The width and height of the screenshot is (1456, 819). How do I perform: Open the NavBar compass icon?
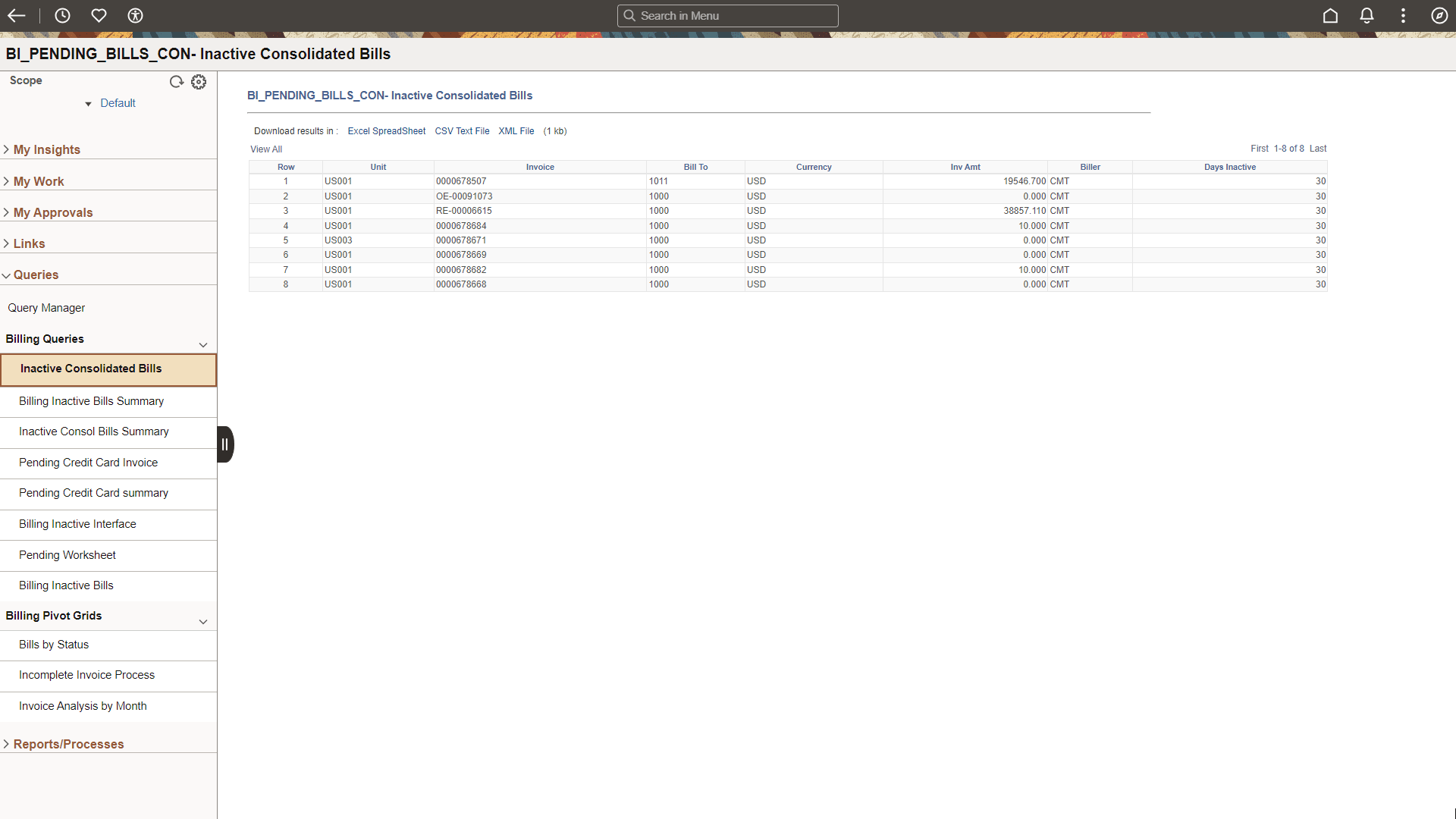(1439, 15)
